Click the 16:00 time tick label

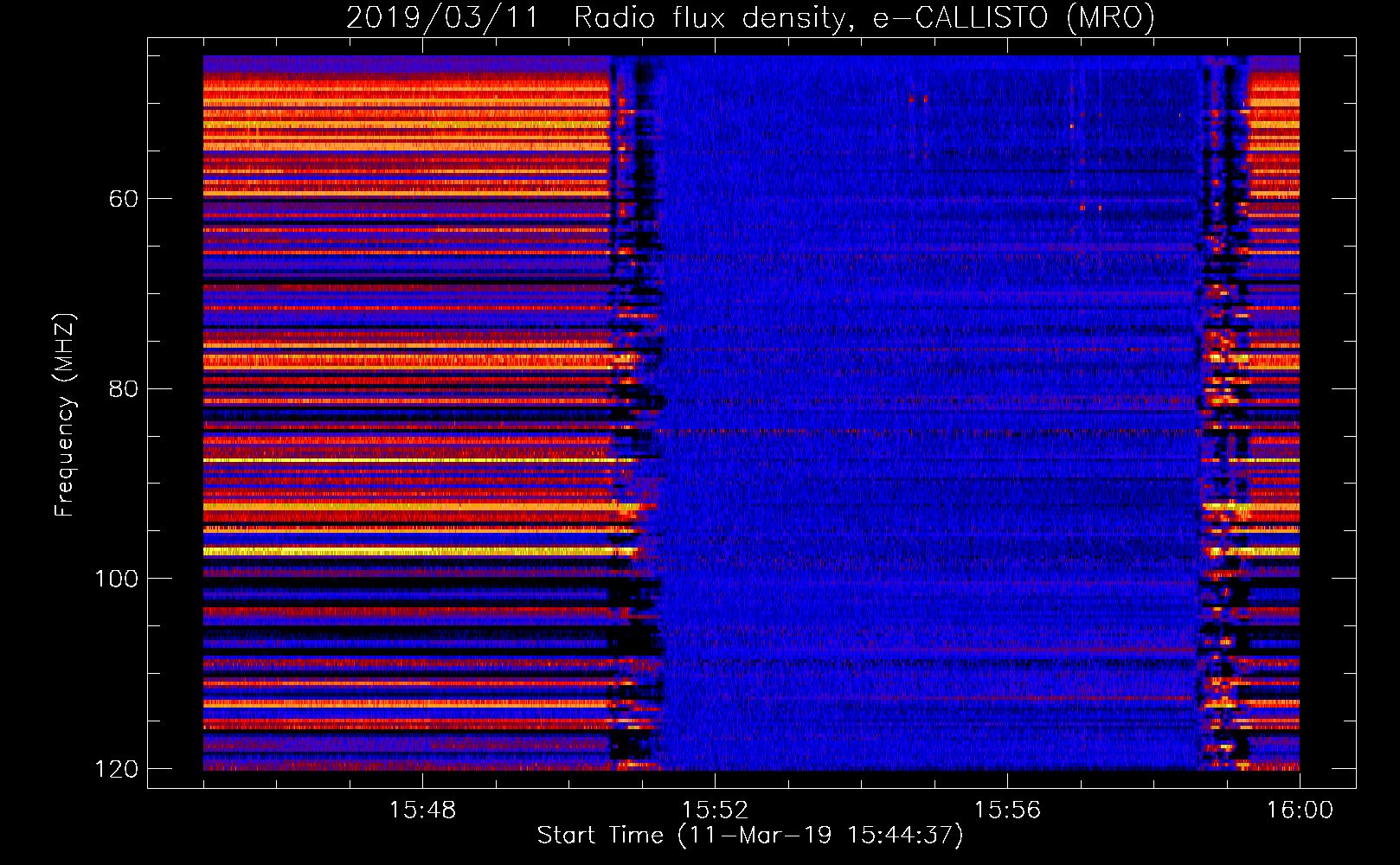point(1300,811)
